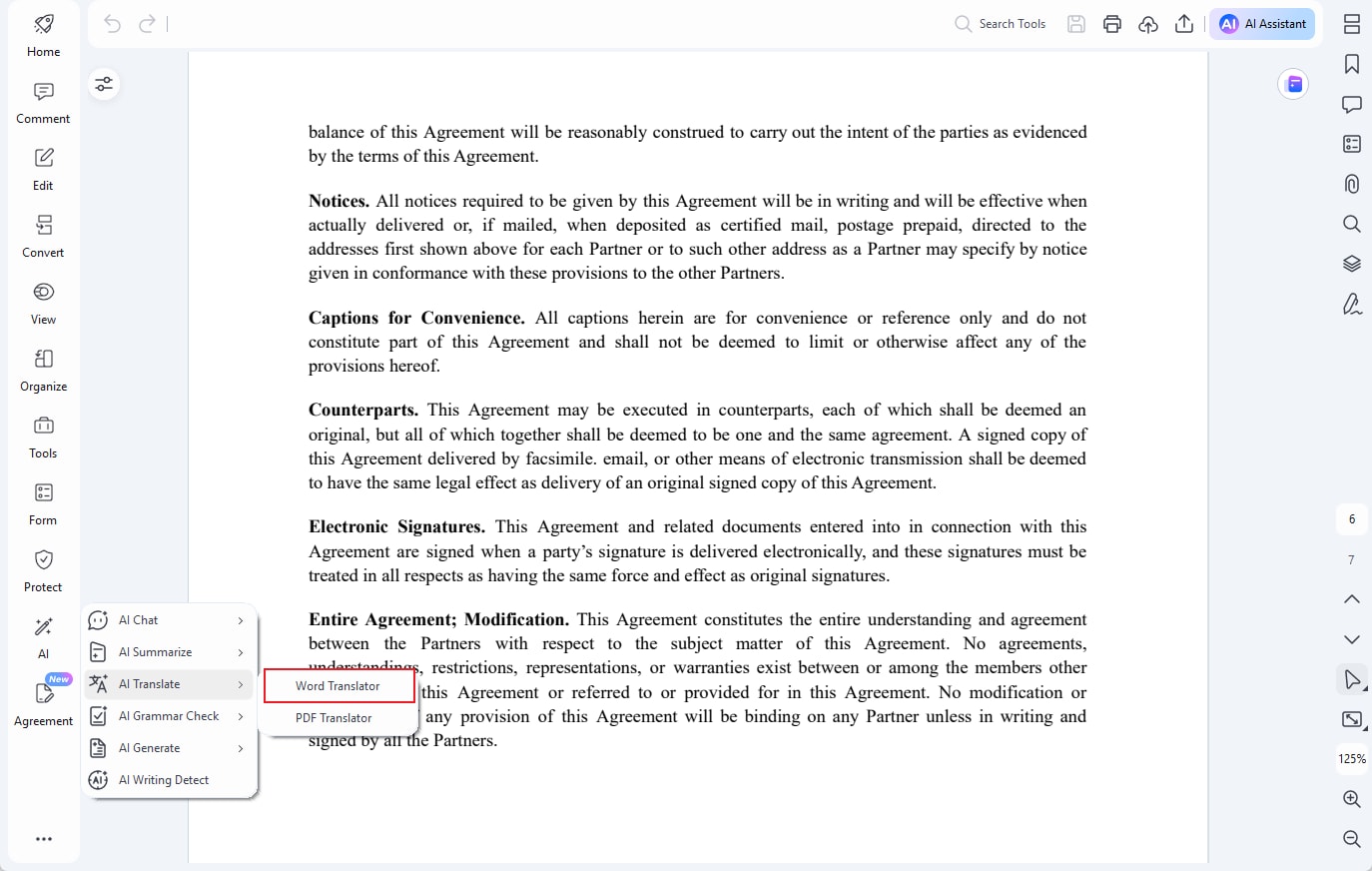This screenshot has height=871, width=1372.
Task: Open the Home section
Action: point(43,36)
